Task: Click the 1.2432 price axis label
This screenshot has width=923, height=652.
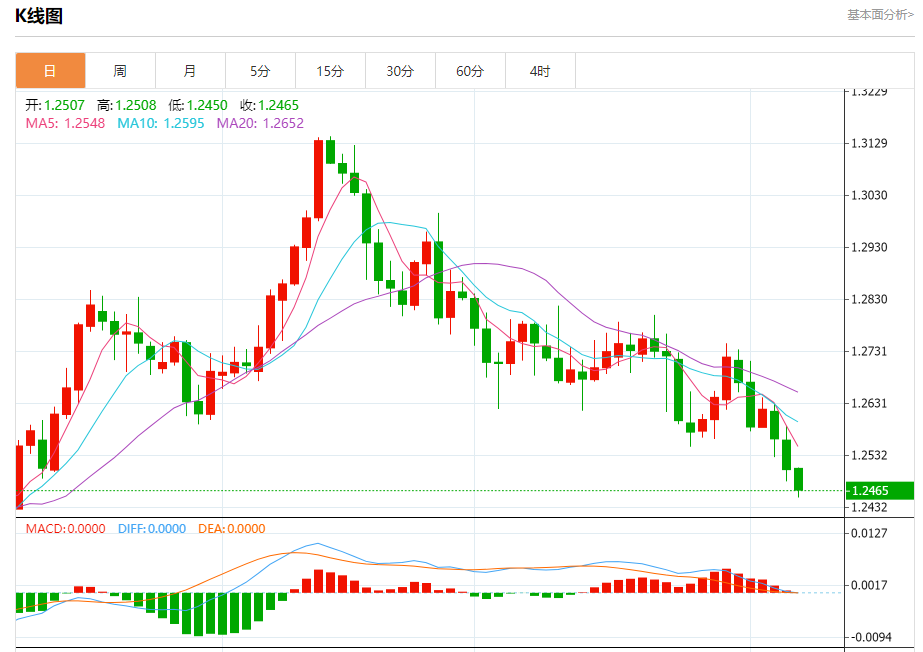Action: click(x=869, y=507)
